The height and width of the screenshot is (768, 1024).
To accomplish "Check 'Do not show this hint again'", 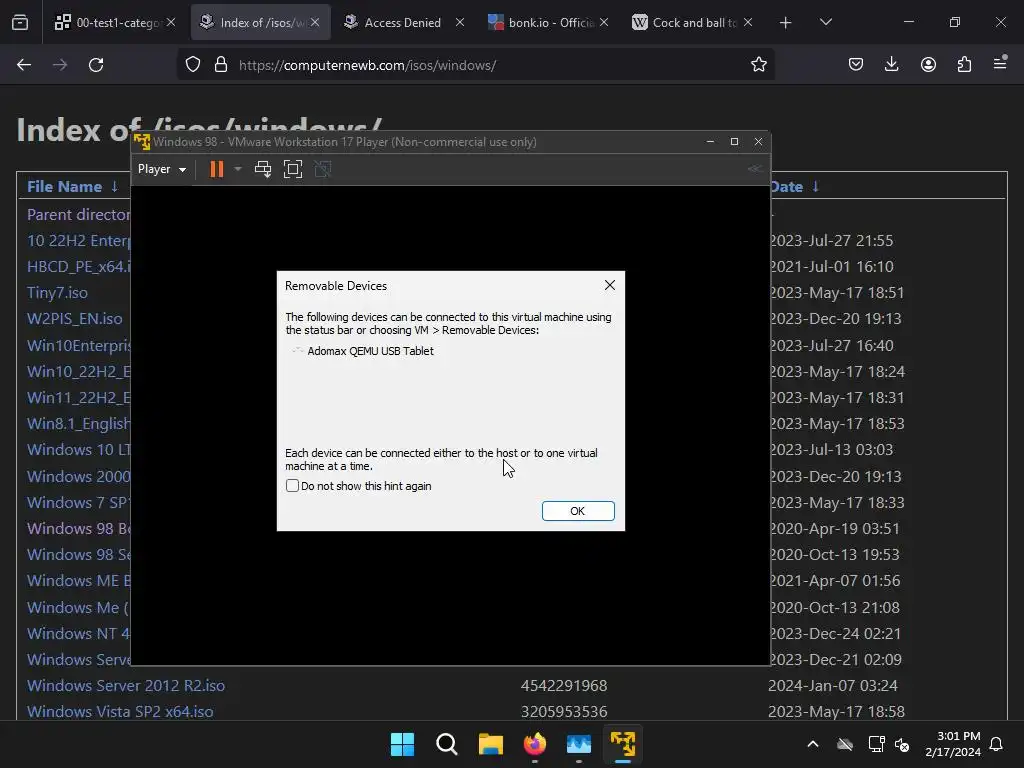I will [x=293, y=486].
